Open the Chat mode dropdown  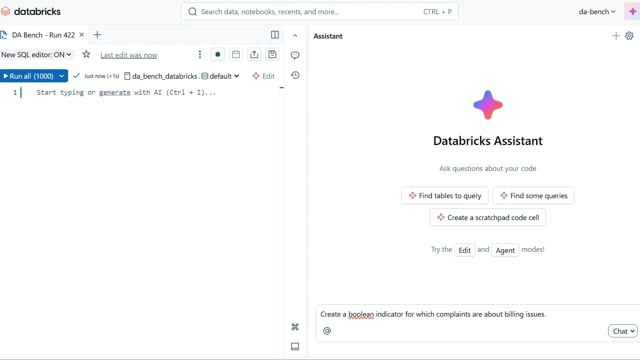point(622,331)
